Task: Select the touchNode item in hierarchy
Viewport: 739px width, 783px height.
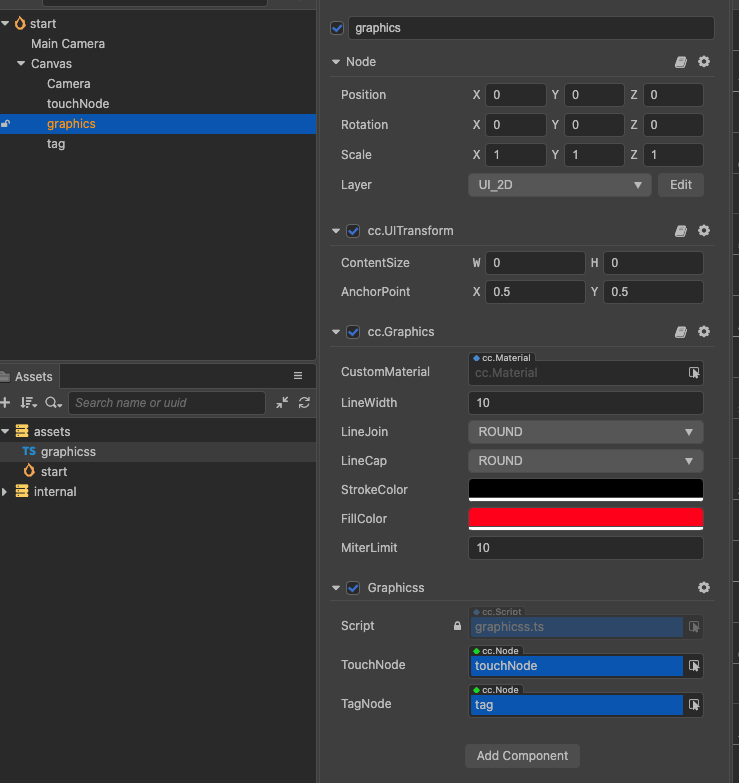Action: coord(78,104)
